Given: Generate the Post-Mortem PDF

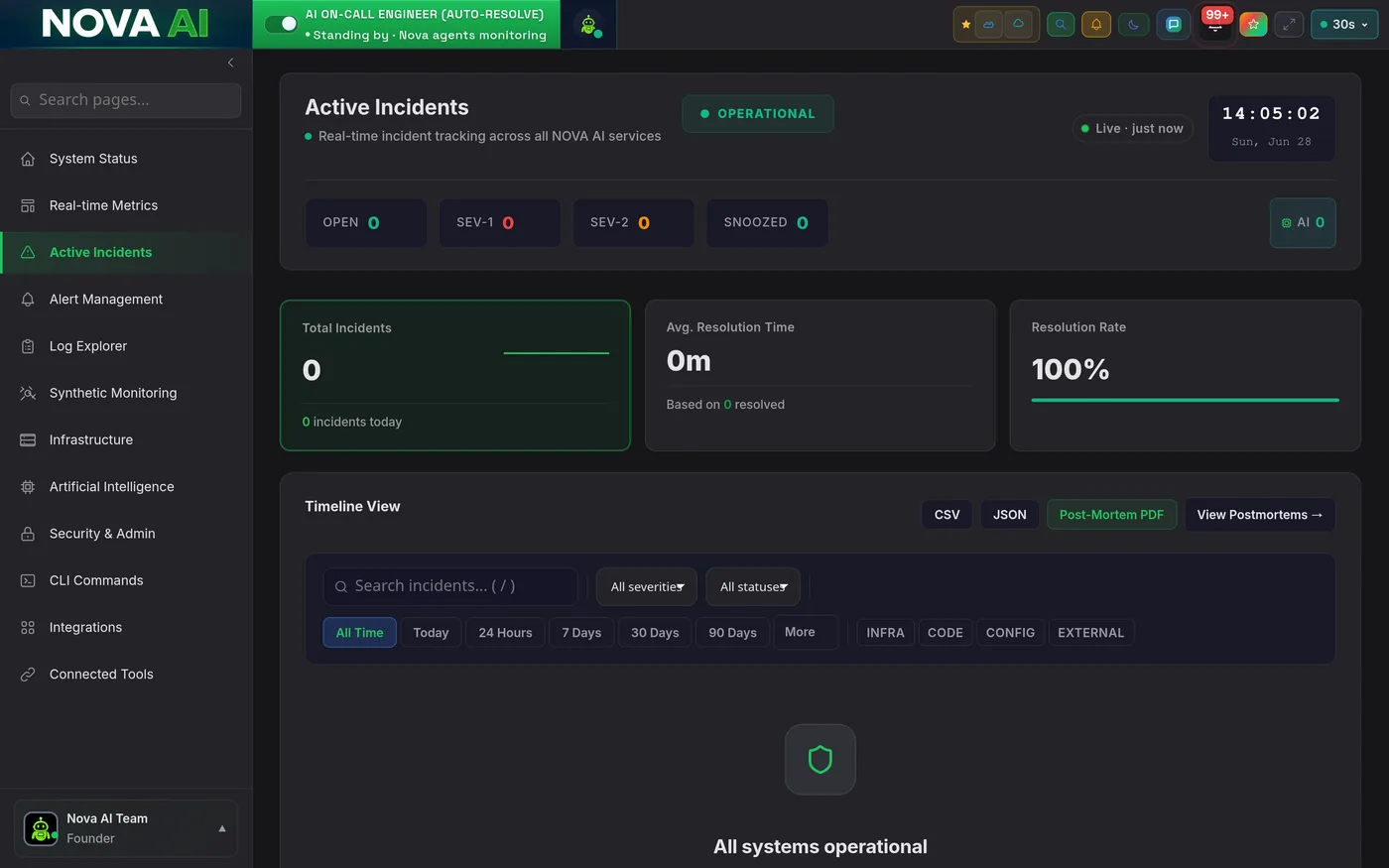Looking at the screenshot, I should [1111, 515].
